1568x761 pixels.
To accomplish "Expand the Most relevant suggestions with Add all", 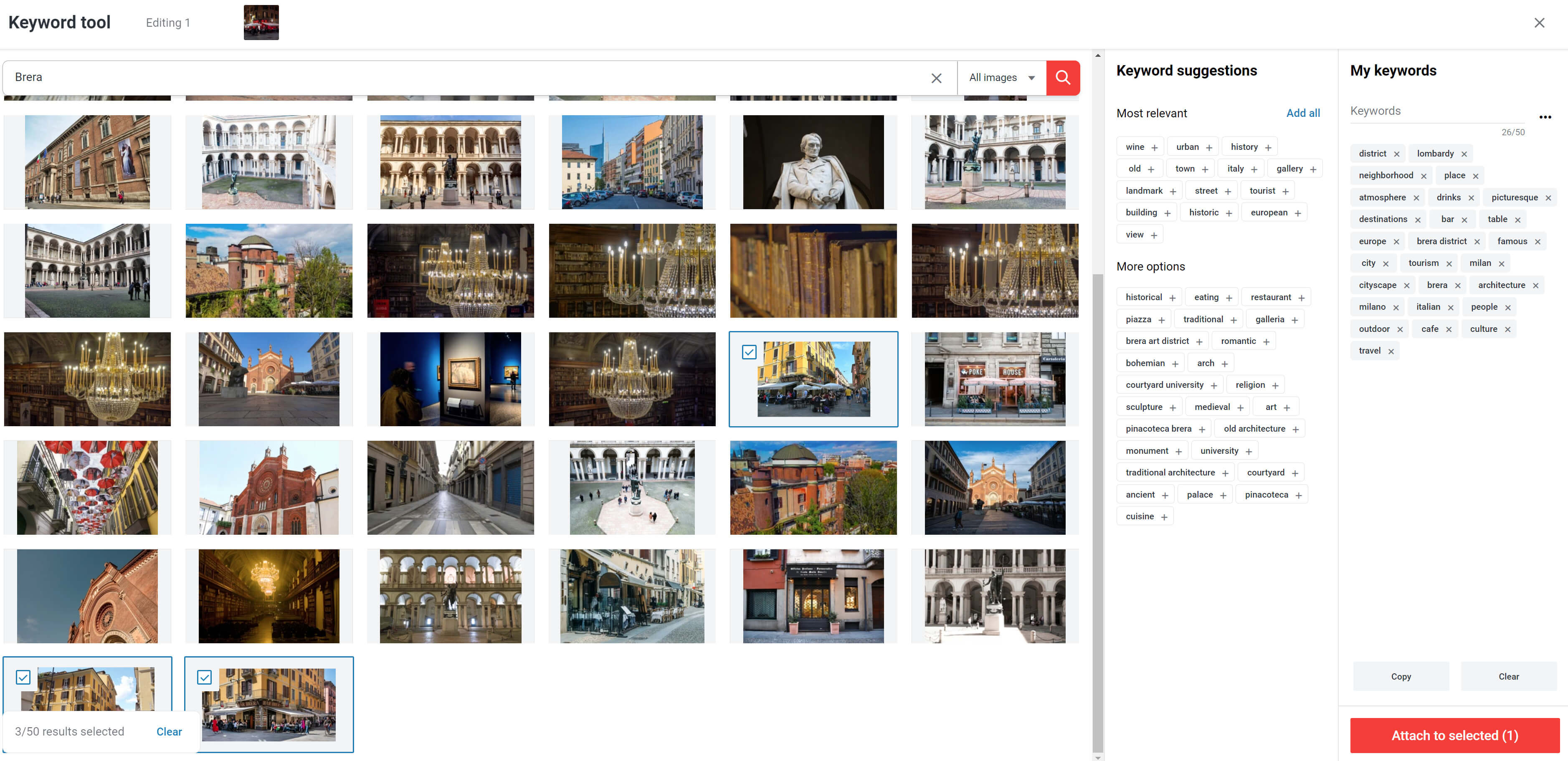I will pyautogui.click(x=1303, y=113).
